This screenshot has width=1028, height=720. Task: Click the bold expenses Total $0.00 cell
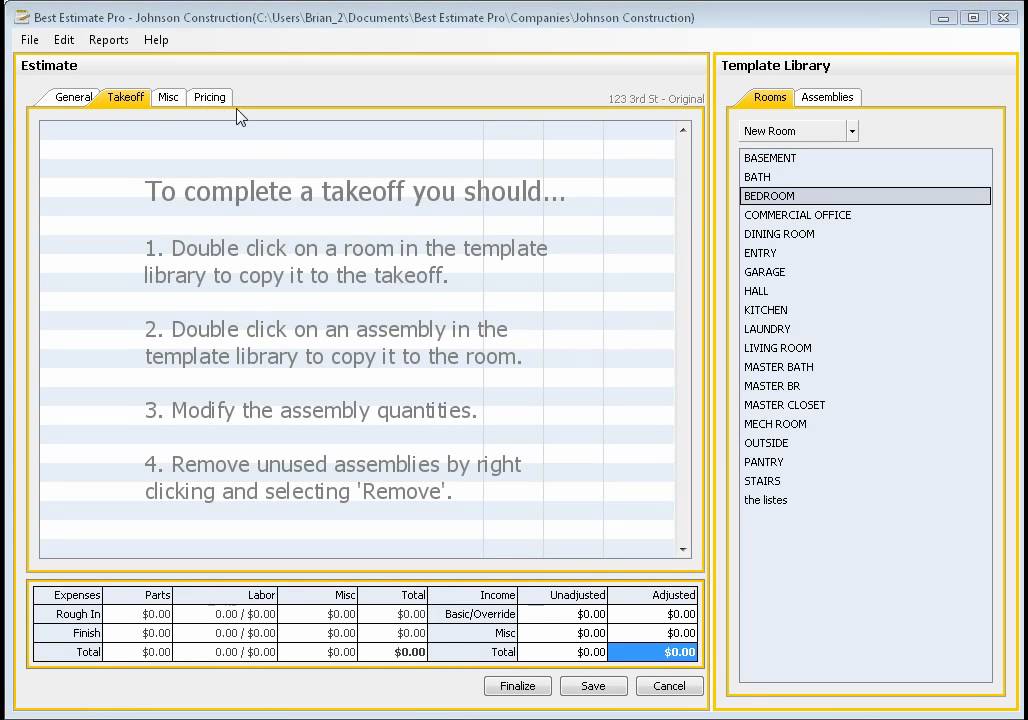[393, 652]
